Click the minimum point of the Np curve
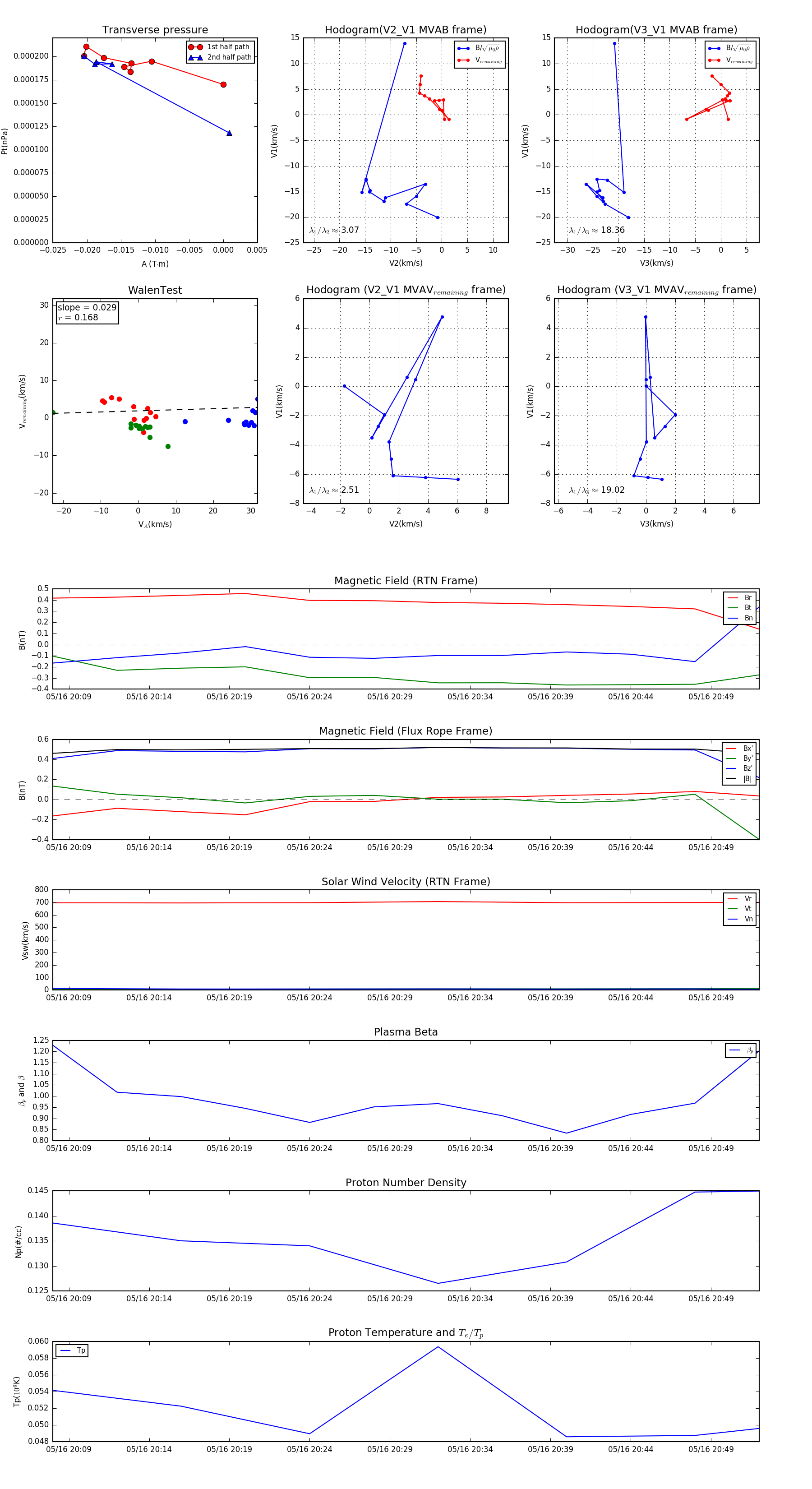The width and height of the screenshot is (812, 1489). (x=438, y=1283)
